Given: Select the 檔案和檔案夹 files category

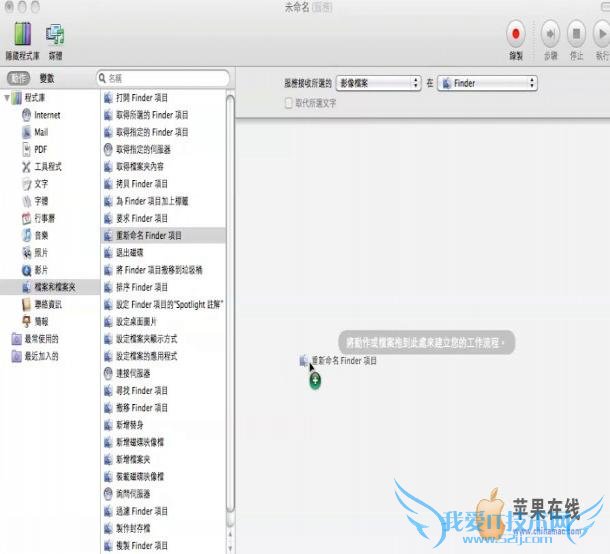Looking at the screenshot, I should tap(50, 287).
